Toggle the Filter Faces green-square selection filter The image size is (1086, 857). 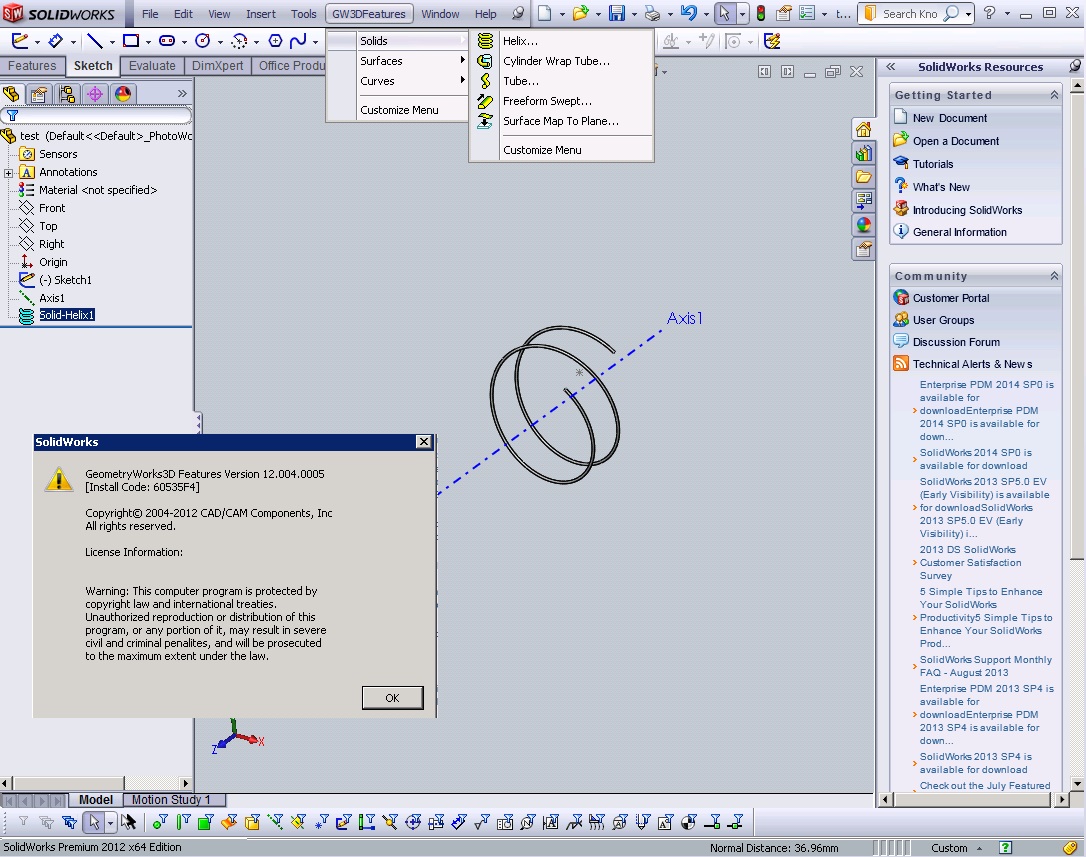click(x=205, y=822)
